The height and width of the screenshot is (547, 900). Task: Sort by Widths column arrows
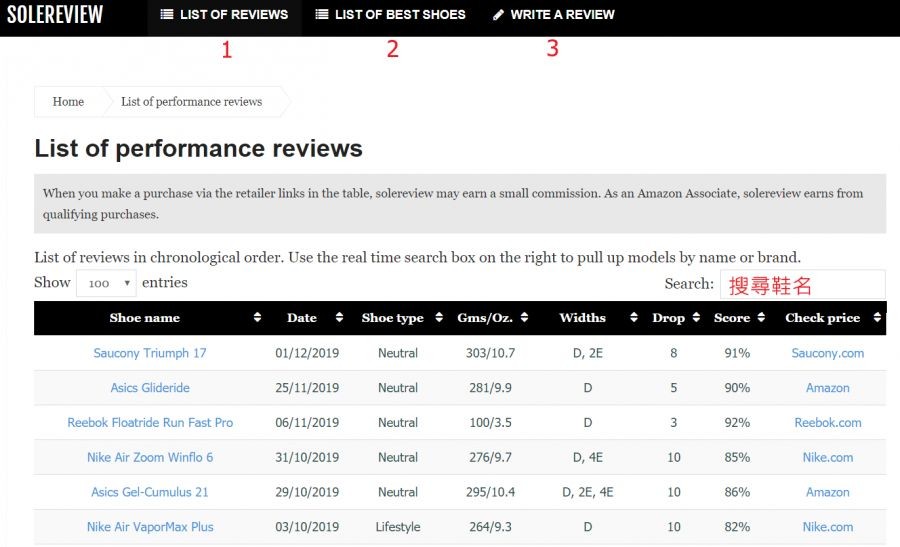[634, 317]
